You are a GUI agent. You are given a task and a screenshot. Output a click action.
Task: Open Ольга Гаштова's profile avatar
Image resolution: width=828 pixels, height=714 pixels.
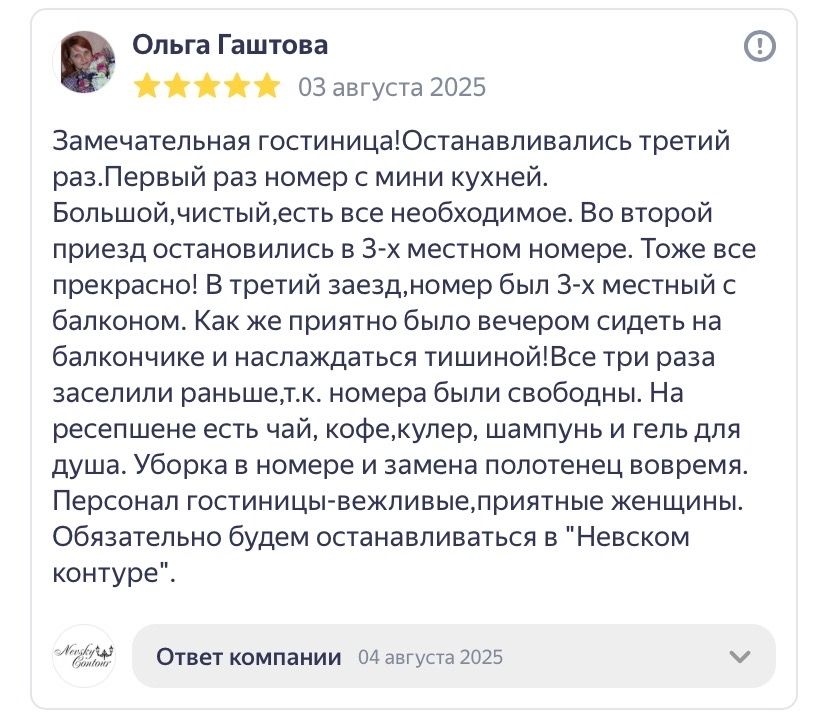click(84, 62)
